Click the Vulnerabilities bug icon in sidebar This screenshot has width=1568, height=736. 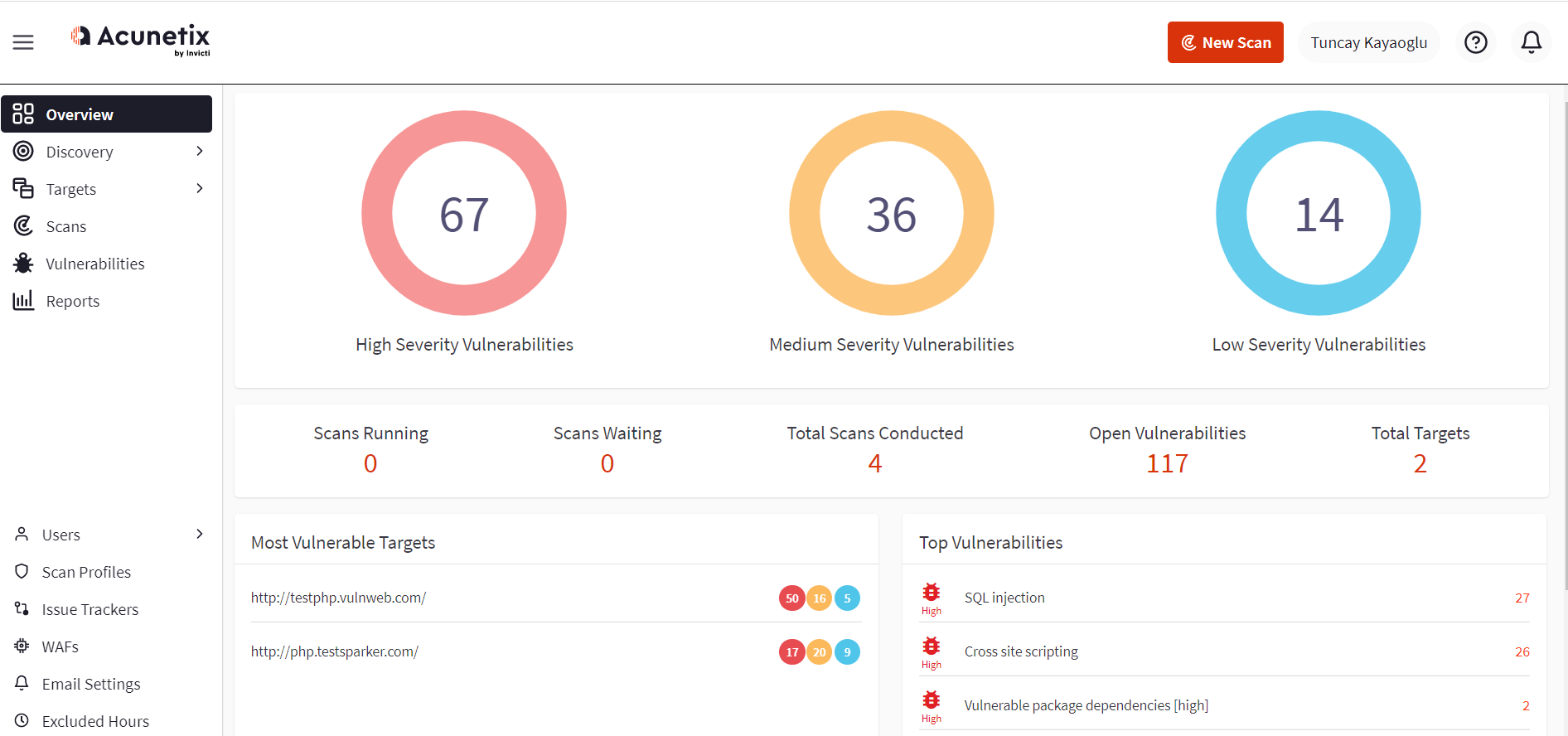(x=23, y=264)
